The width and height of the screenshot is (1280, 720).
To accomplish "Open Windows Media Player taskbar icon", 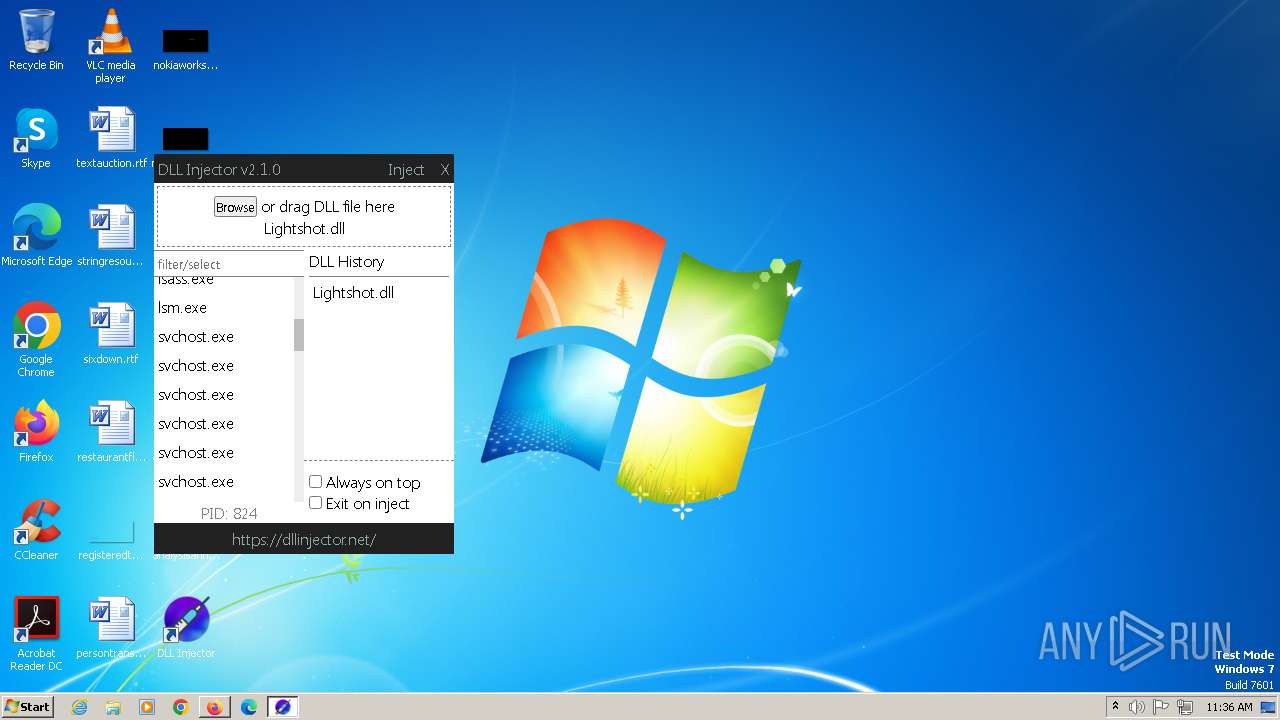I will (147, 707).
